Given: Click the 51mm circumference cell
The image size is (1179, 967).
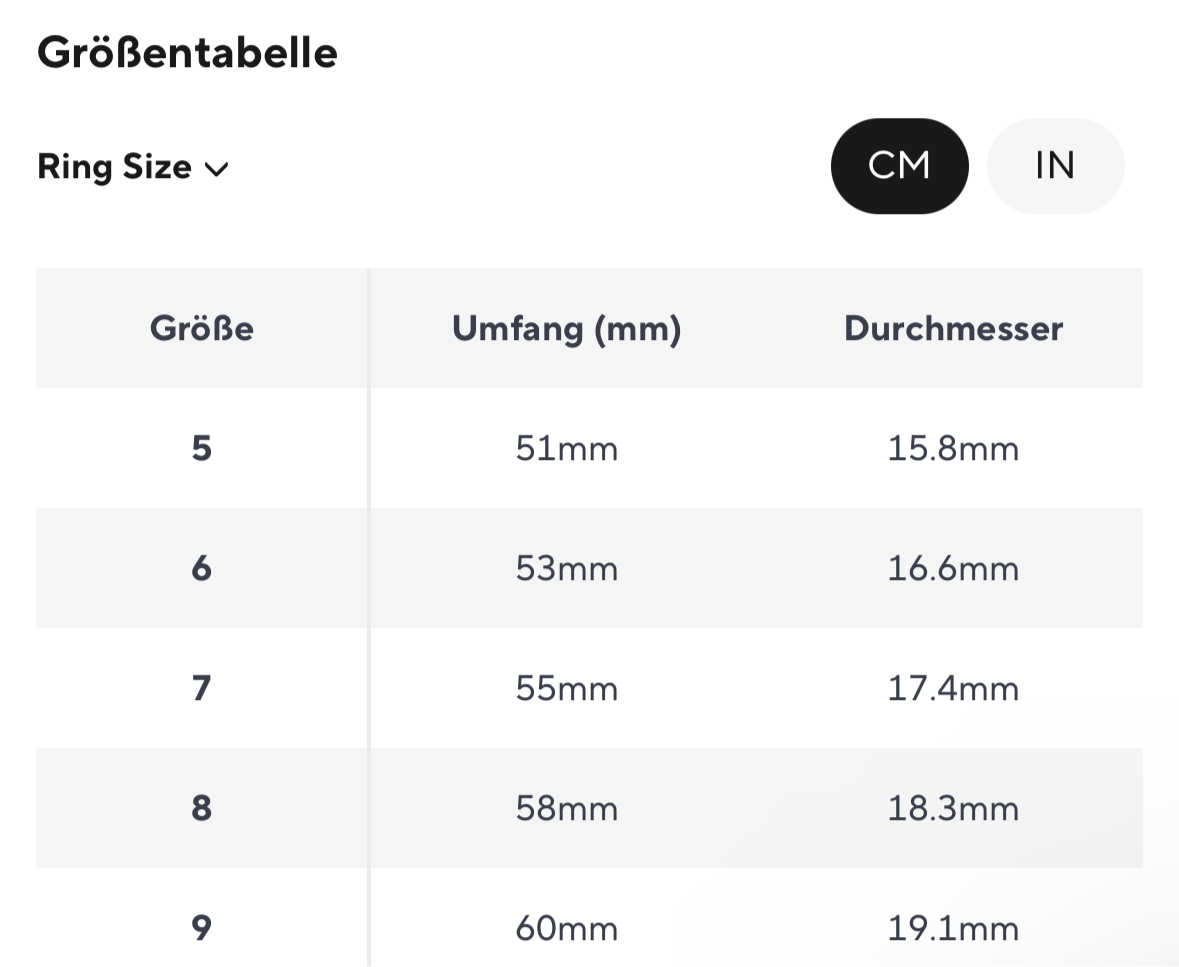Looking at the screenshot, I should 567,449.
